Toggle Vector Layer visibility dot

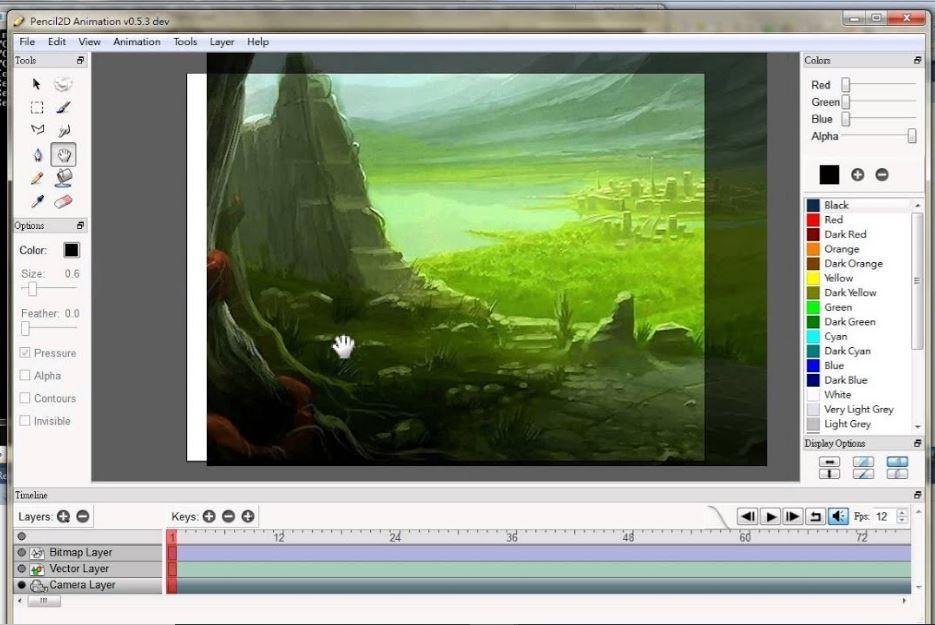22,568
